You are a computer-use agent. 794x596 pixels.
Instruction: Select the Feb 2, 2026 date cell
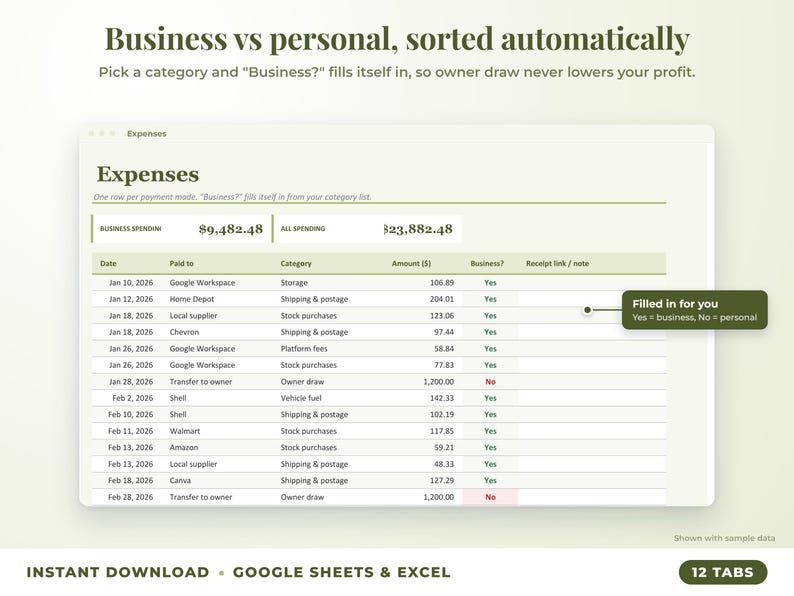tap(133, 398)
